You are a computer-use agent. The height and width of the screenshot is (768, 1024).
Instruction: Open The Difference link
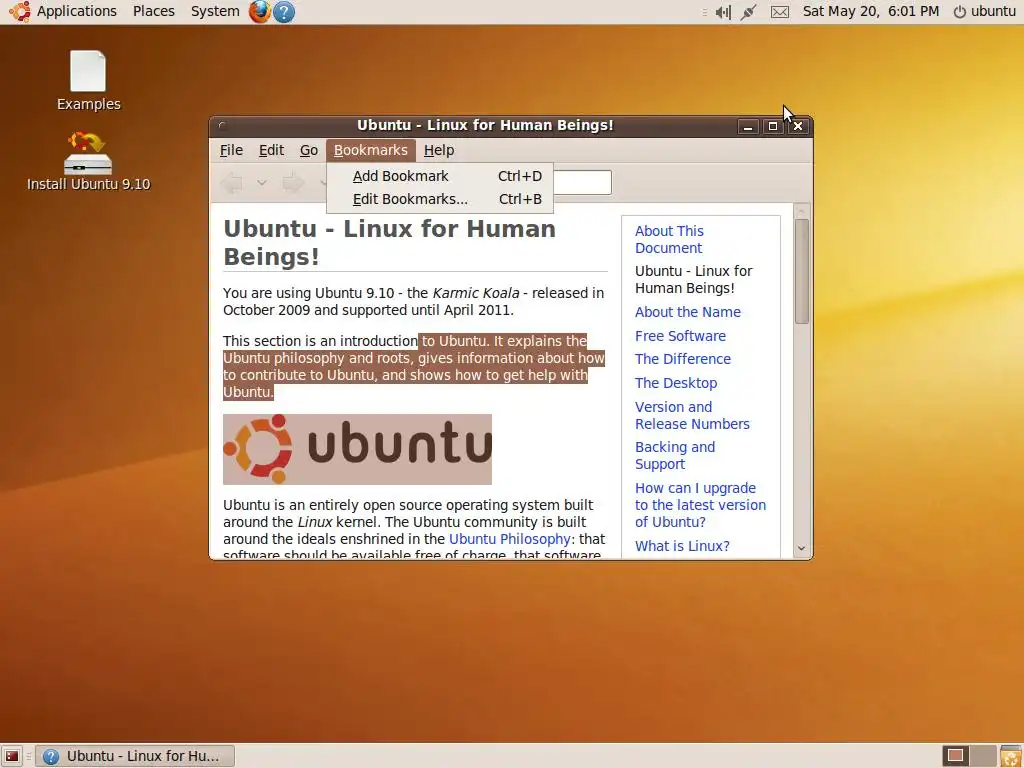pyautogui.click(x=682, y=359)
